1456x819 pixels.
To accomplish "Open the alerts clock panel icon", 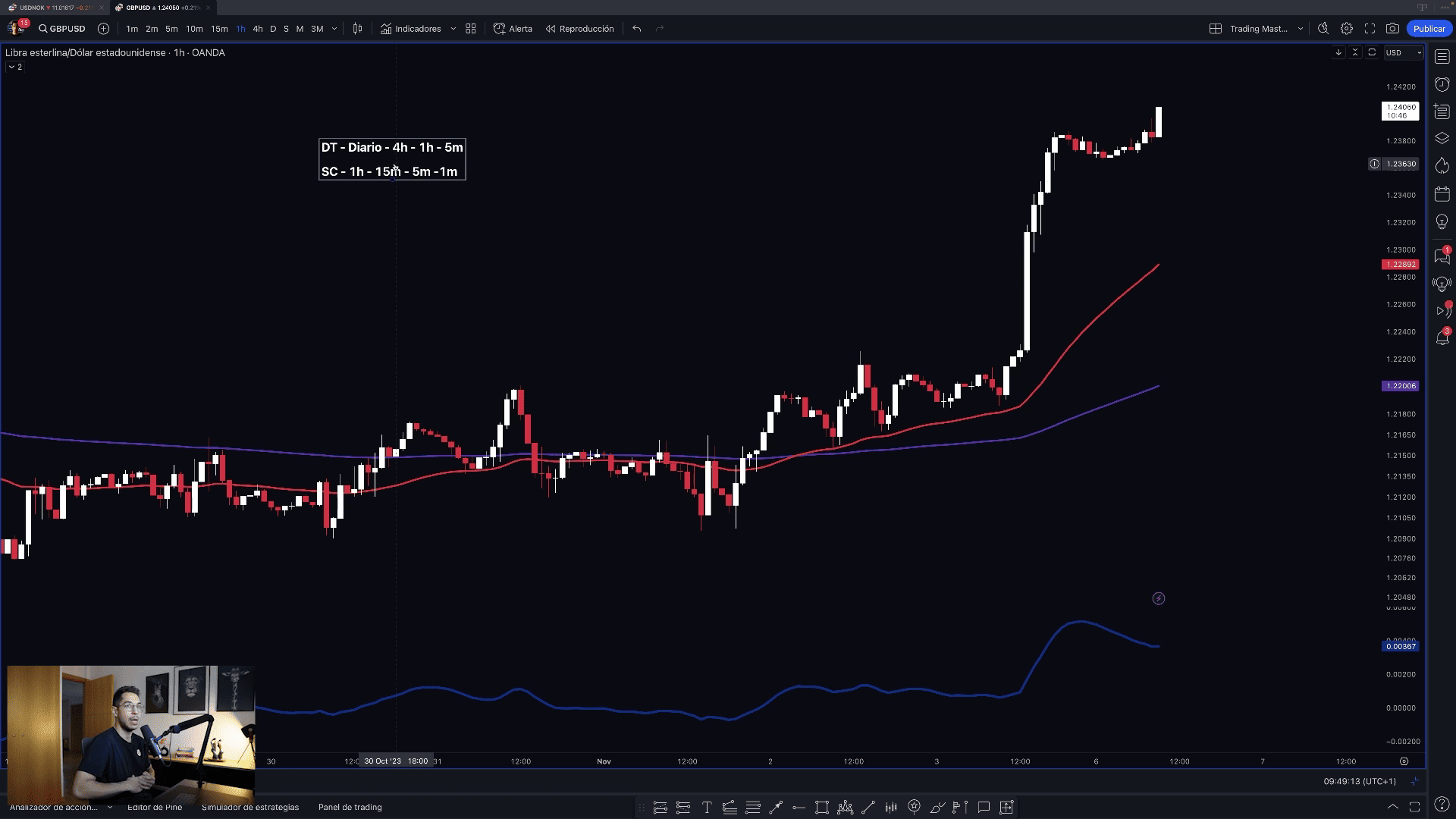I will 1442,84.
